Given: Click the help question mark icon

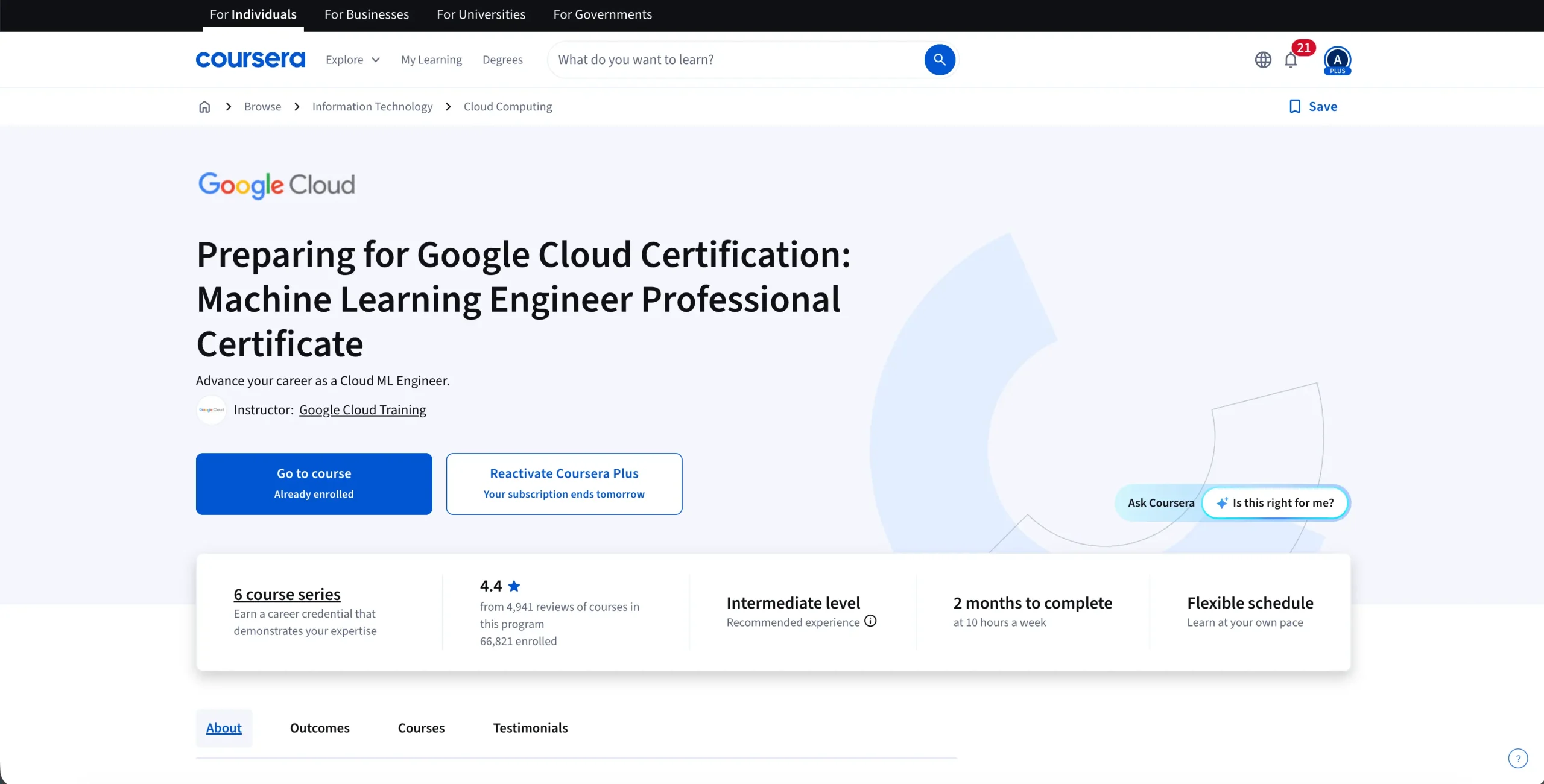Looking at the screenshot, I should coord(1518,758).
